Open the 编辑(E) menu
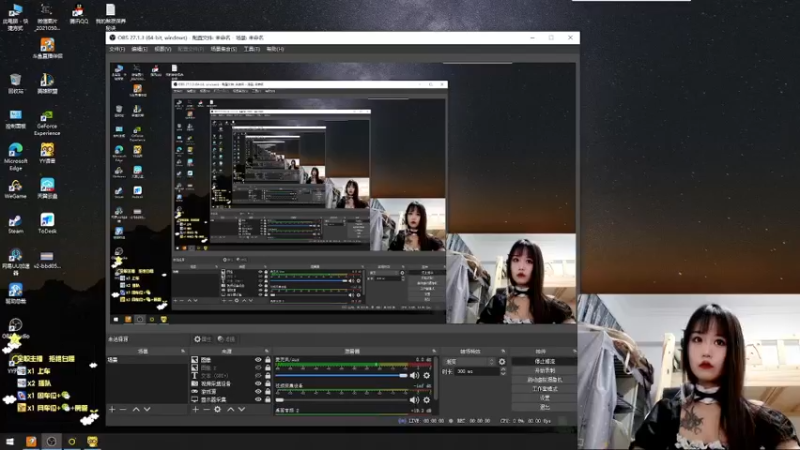This screenshot has width=800, height=450. 139,49
